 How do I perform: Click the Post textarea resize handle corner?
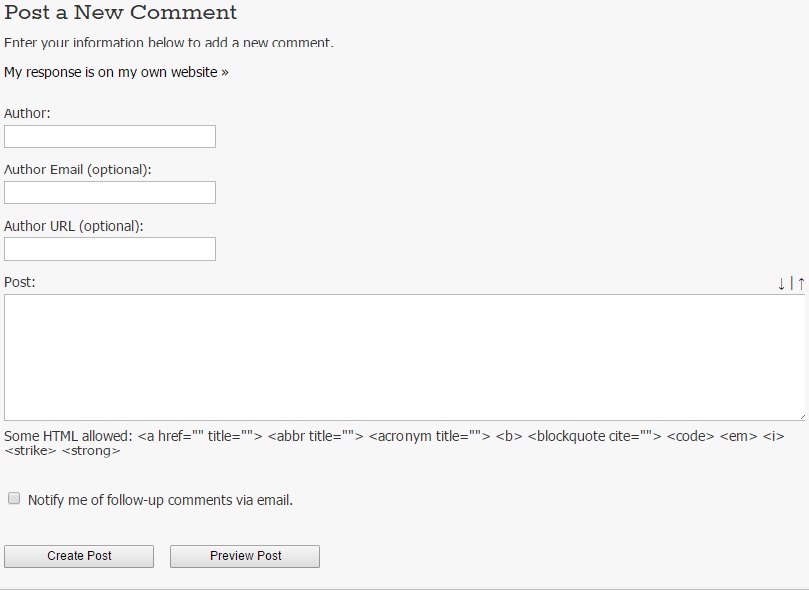[800, 415]
